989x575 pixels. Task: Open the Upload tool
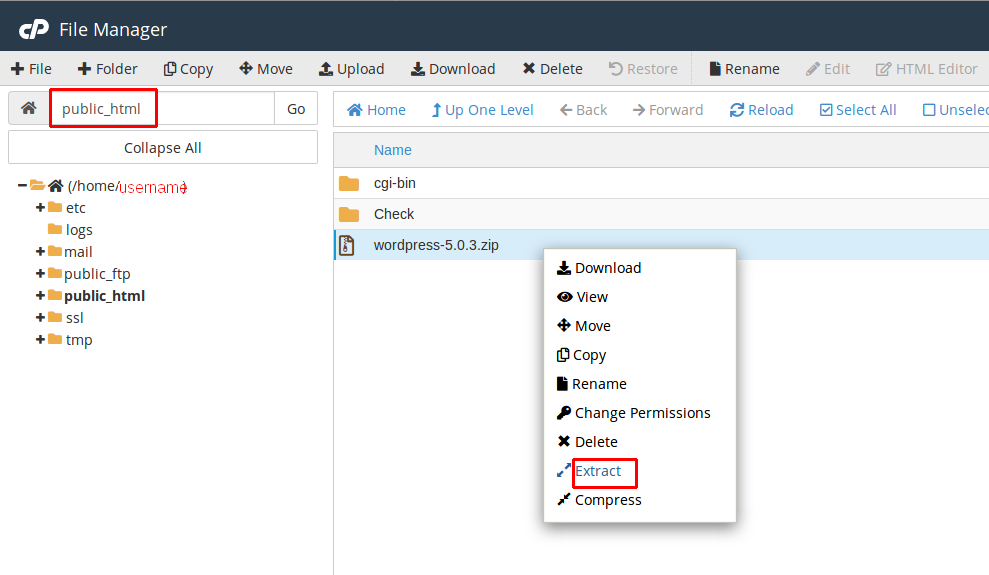pyautogui.click(x=351, y=69)
